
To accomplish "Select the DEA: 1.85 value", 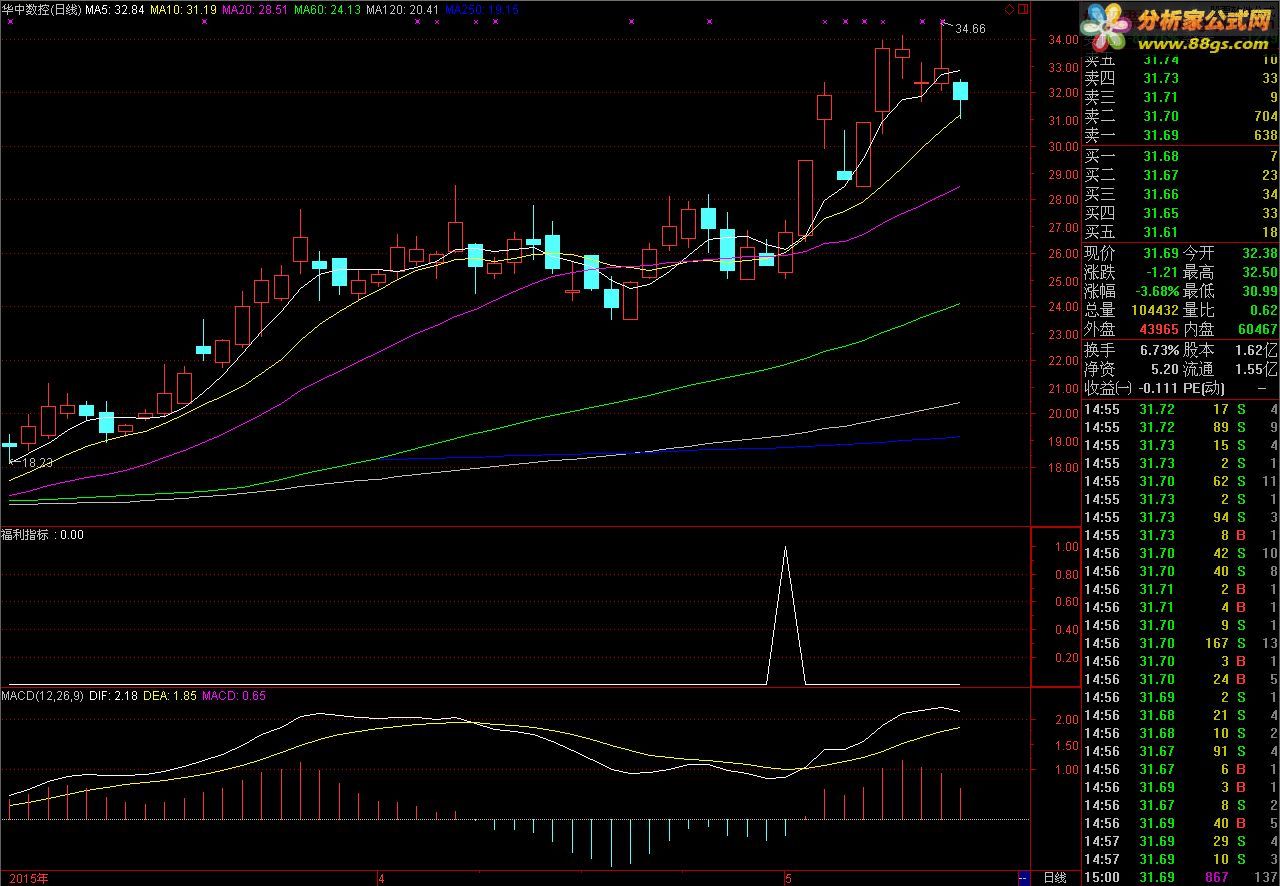I will (169, 695).
